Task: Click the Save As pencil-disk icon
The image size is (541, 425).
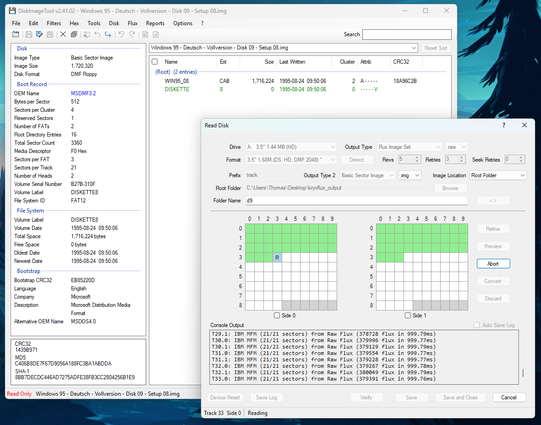Action: 39,34
